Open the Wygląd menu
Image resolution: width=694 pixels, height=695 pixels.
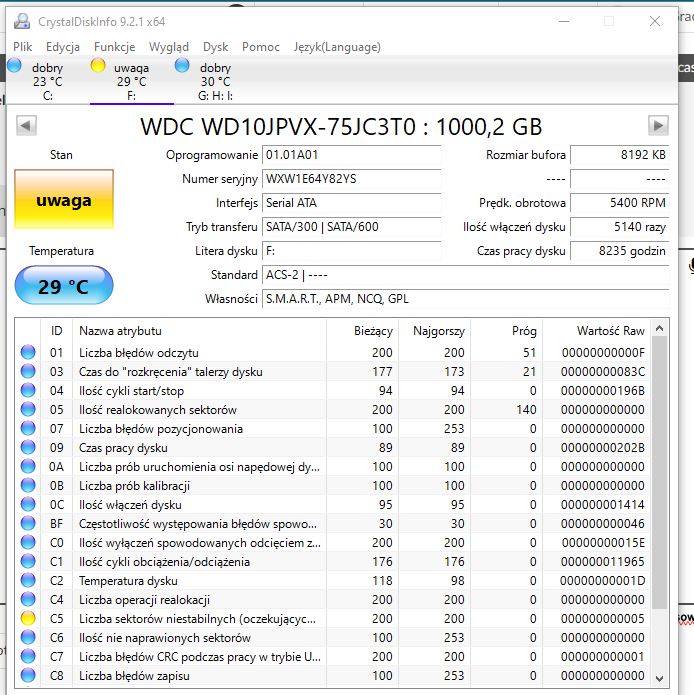click(x=169, y=47)
